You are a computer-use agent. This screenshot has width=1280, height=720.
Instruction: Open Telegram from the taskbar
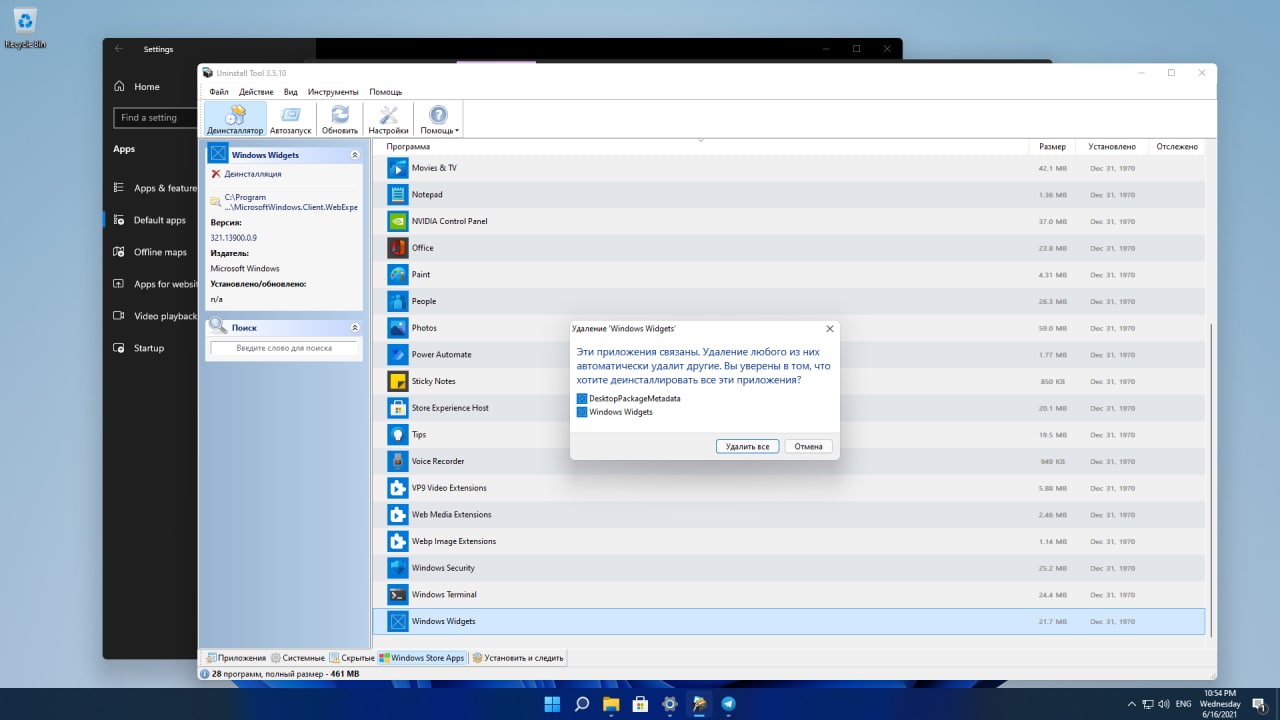(728, 704)
